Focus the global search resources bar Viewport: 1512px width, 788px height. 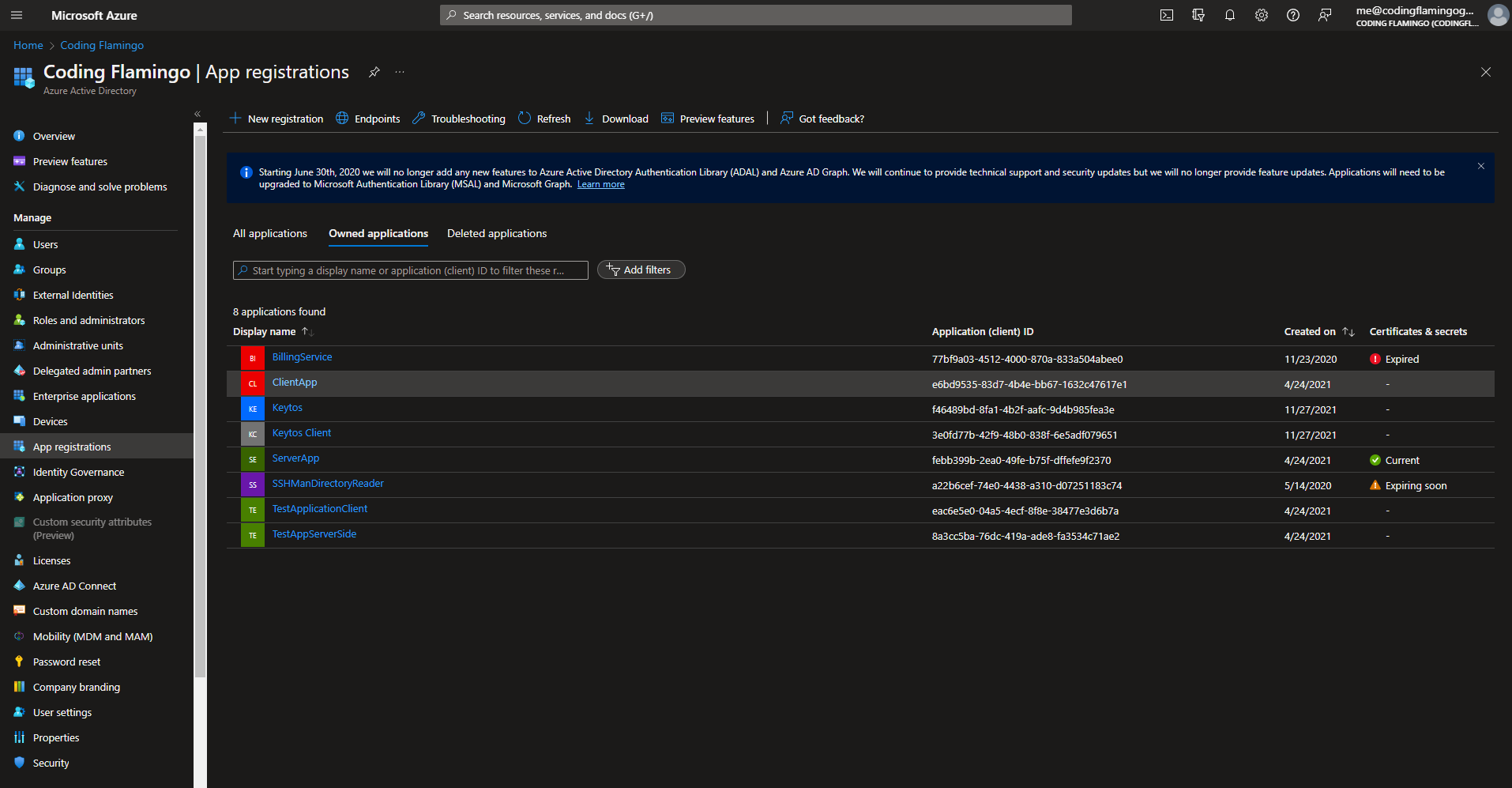pos(756,15)
